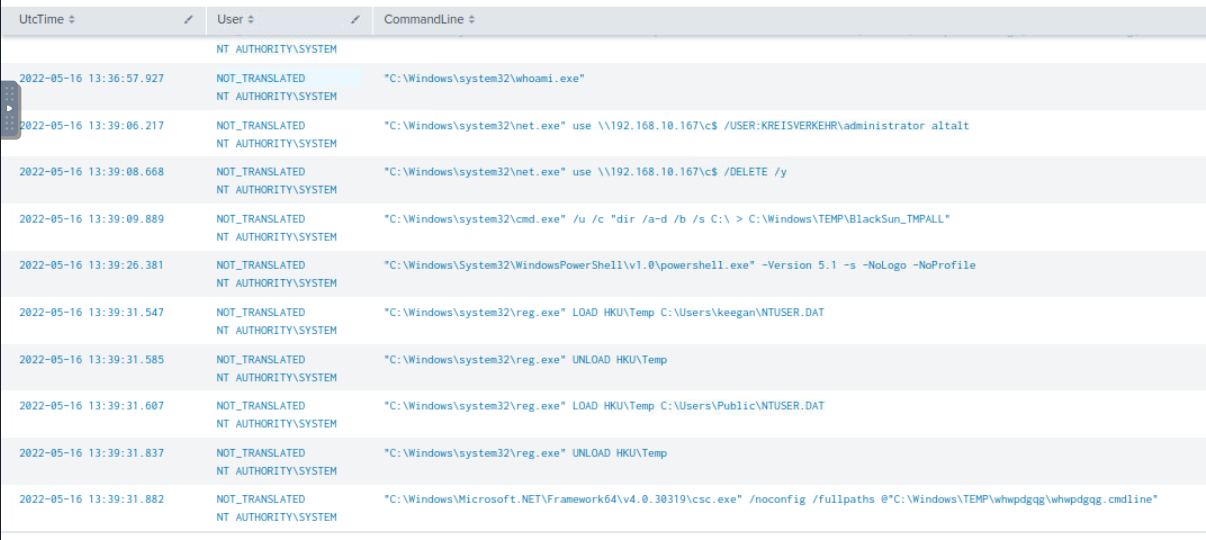Click the pencil edit icon in UtcTime column

click(189, 20)
